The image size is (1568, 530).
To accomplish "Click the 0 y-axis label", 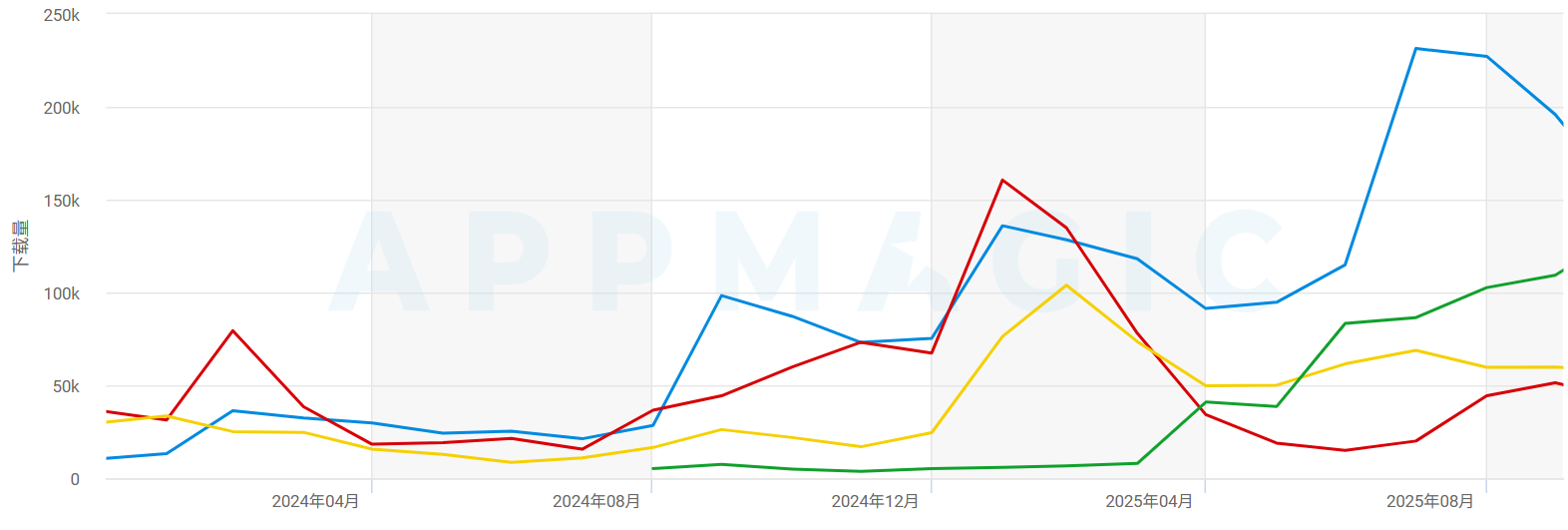I will tap(75, 479).
